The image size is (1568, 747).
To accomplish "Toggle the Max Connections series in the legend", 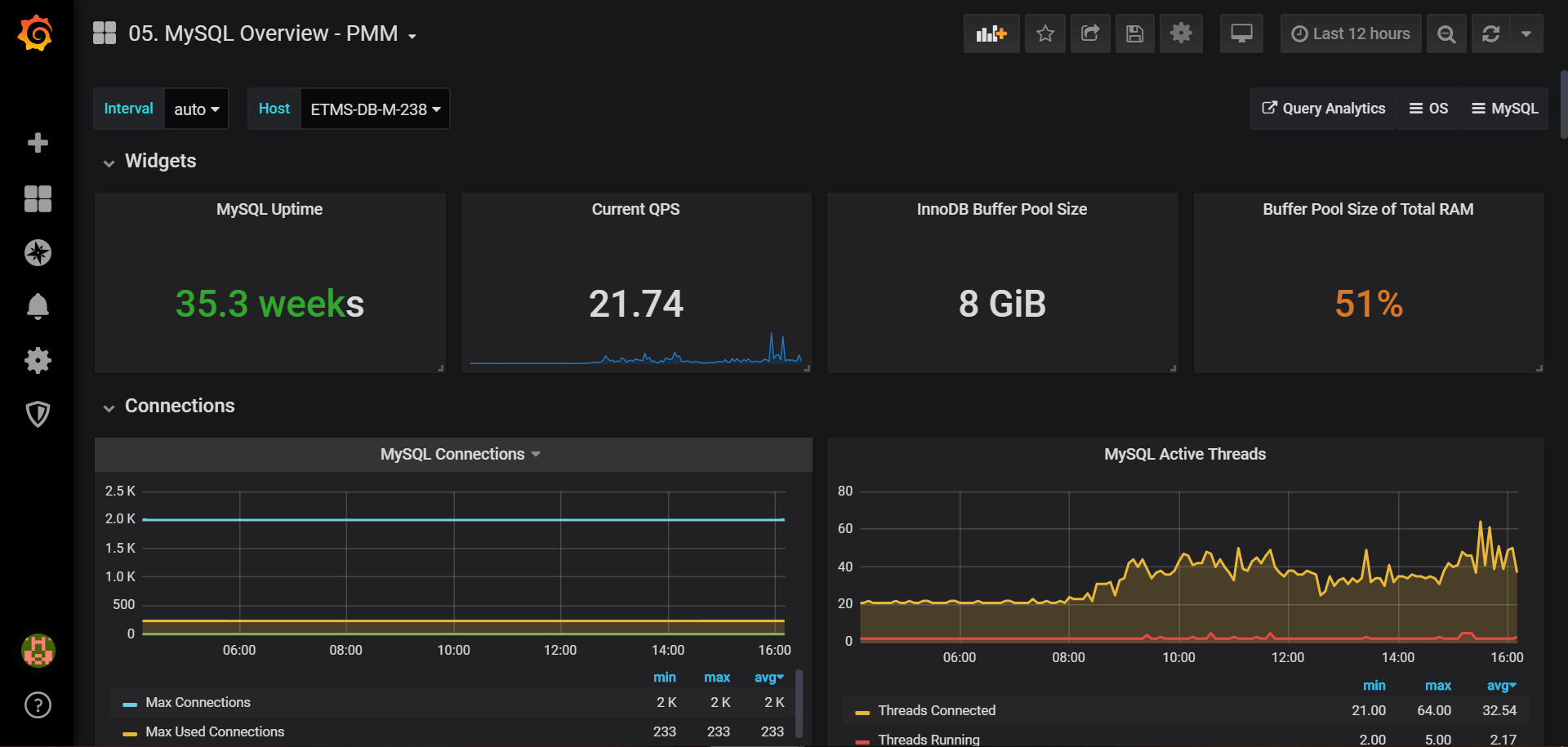I will pos(197,702).
